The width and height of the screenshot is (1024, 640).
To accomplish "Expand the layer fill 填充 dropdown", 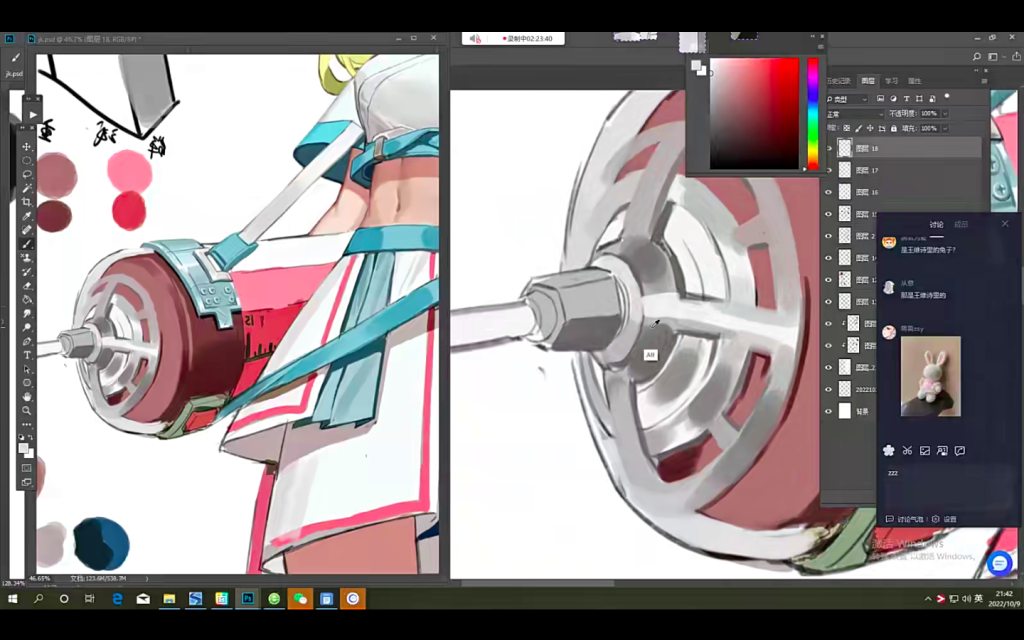I will (x=943, y=128).
